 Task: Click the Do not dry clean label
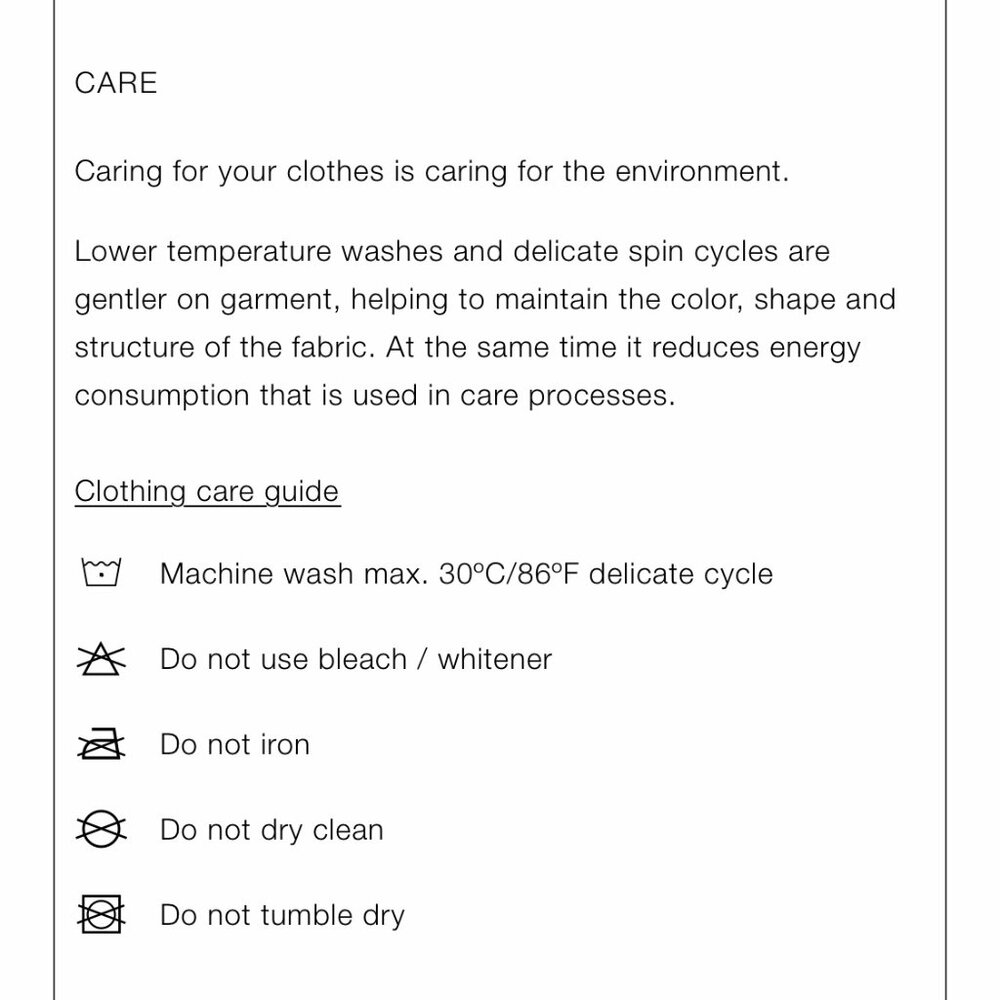(x=272, y=830)
